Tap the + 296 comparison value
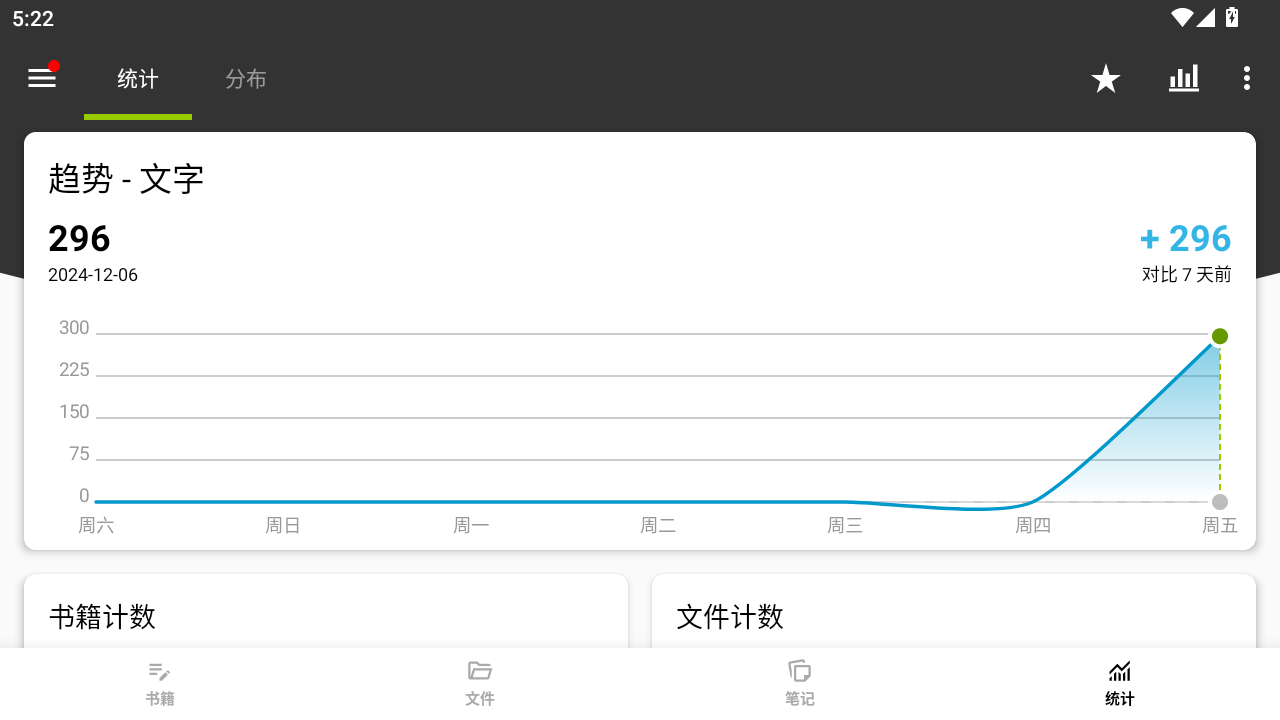The image size is (1280, 720). [1185, 239]
